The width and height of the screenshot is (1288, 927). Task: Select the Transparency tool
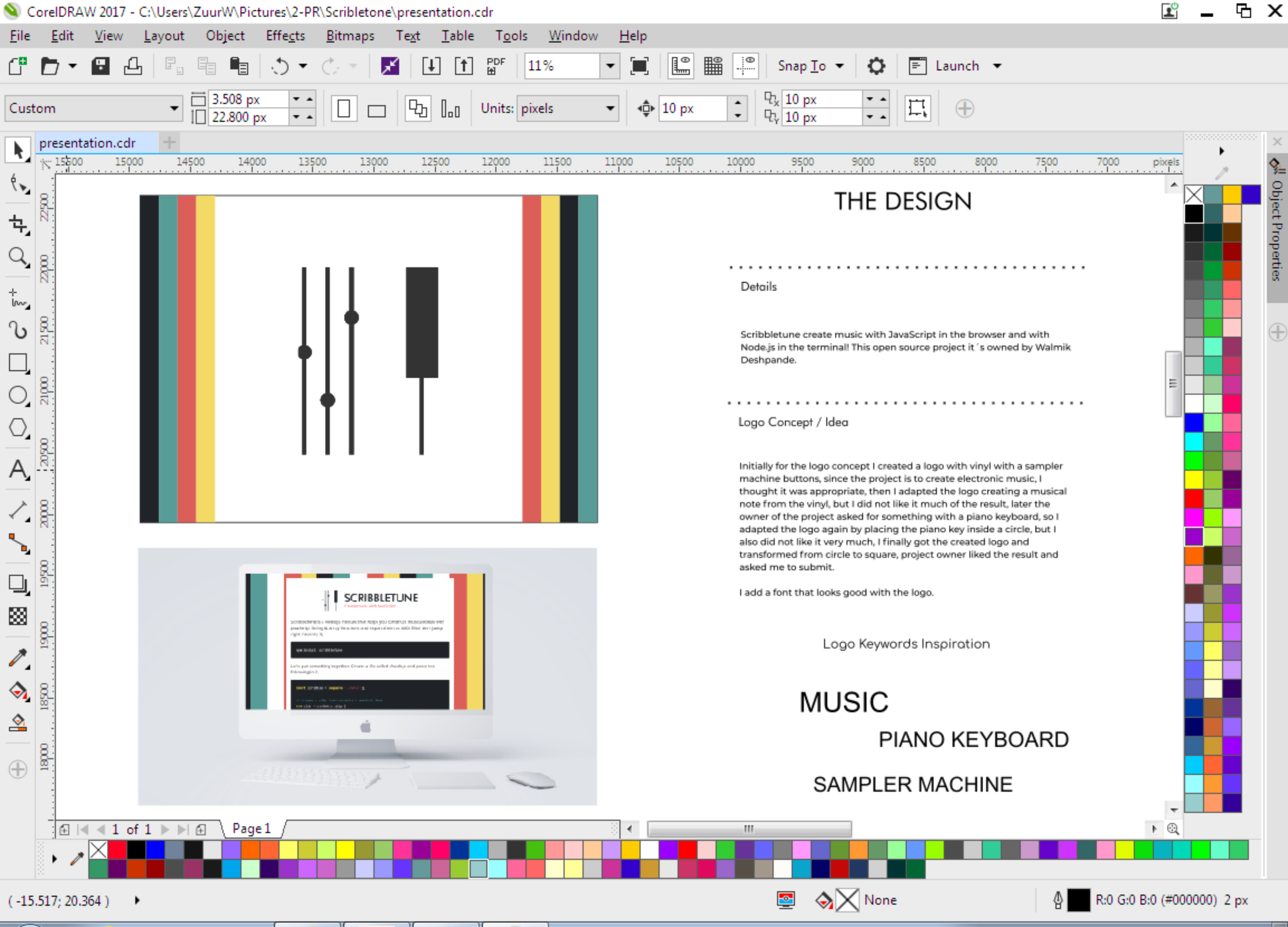[x=18, y=616]
